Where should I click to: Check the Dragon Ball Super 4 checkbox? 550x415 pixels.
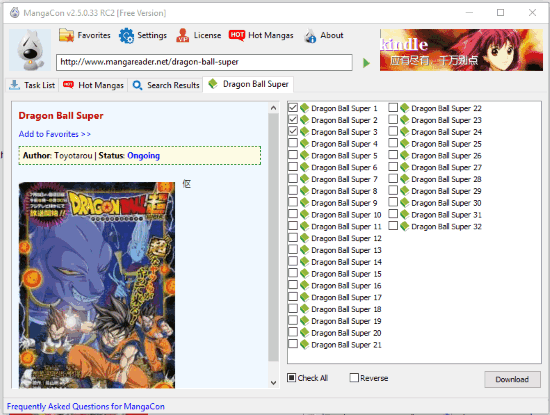(293, 143)
